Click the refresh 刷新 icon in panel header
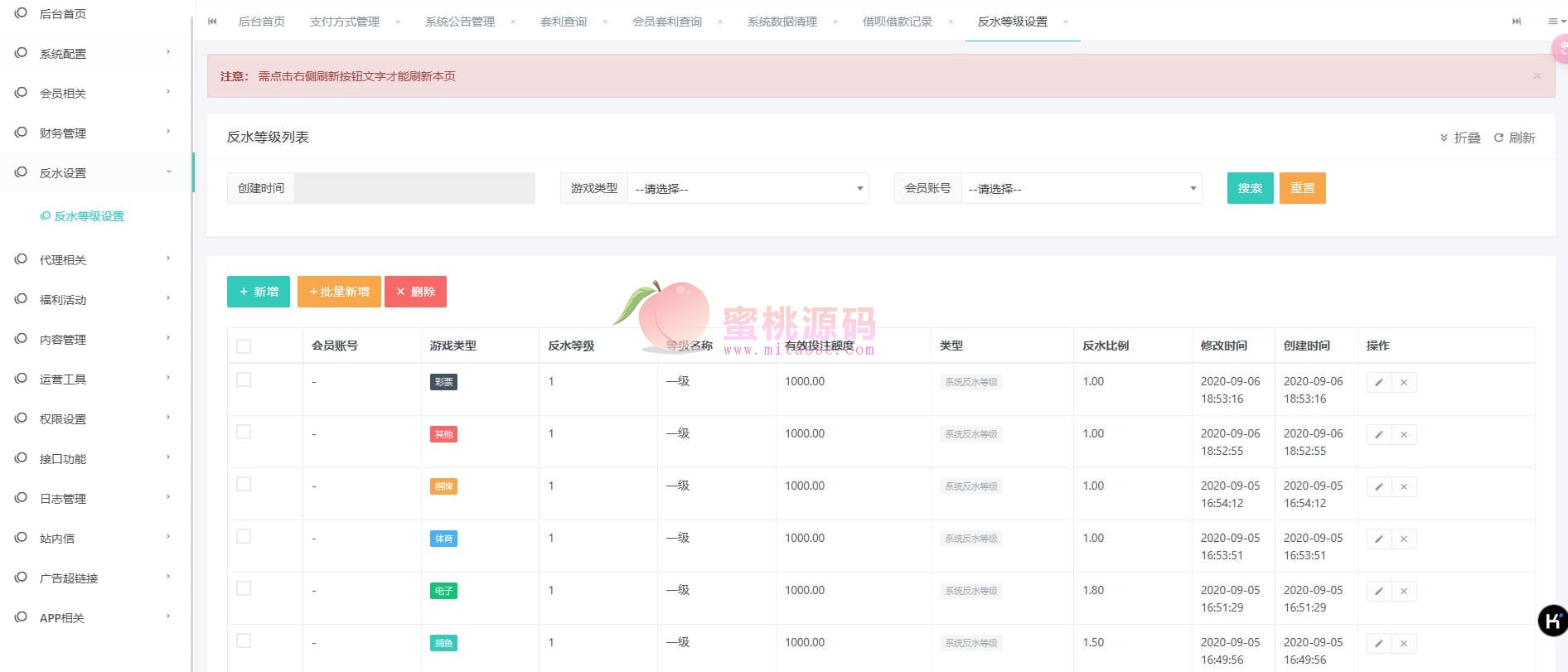This screenshot has width=1568, height=672. (1498, 138)
